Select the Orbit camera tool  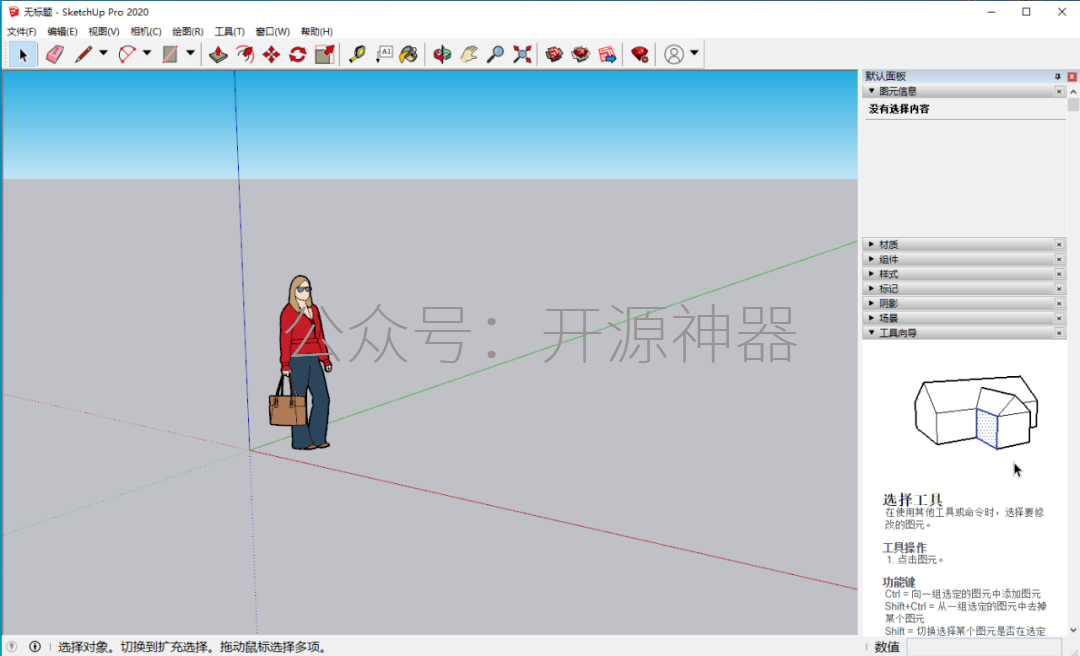[442, 54]
